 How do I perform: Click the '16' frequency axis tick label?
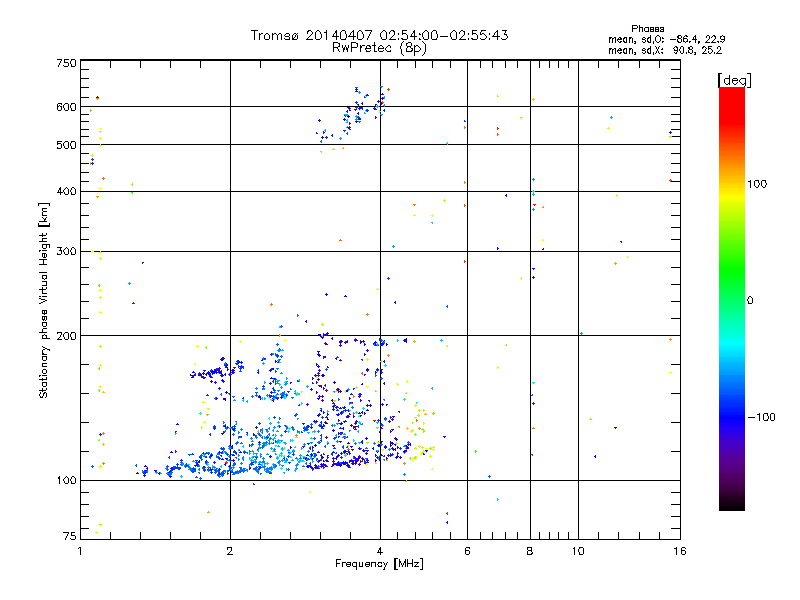(680, 551)
